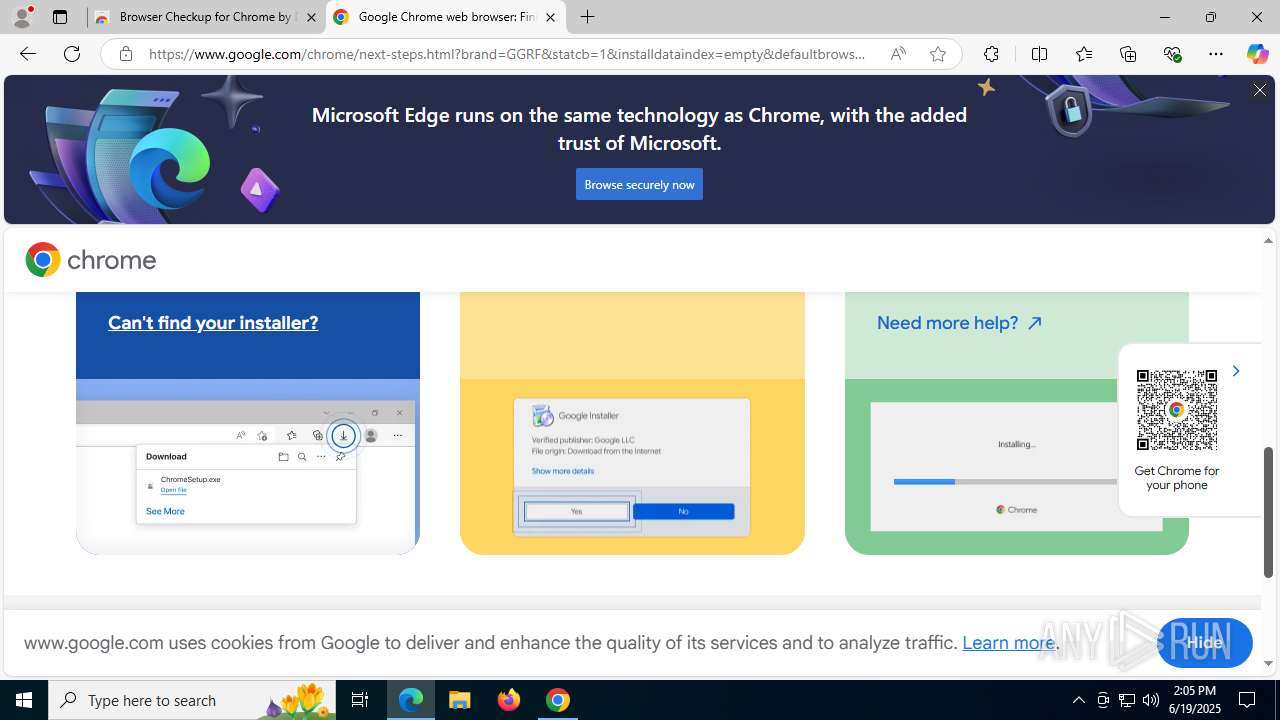Open the Edge profile icon

22,17
